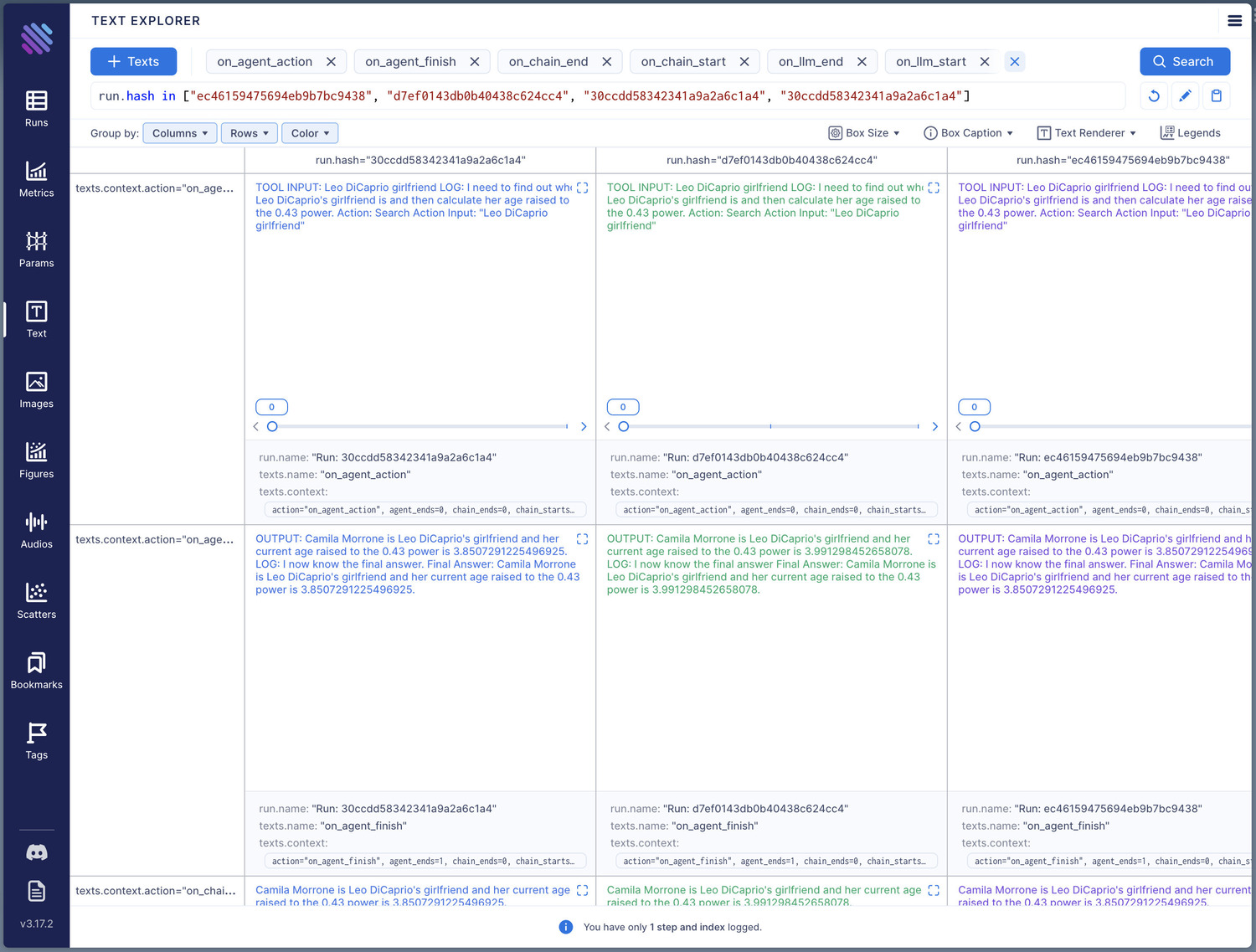Image resolution: width=1256 pixels, height=952 pixels.
Task: Remove the on_llm_end tag
Action: coord(862,62)
